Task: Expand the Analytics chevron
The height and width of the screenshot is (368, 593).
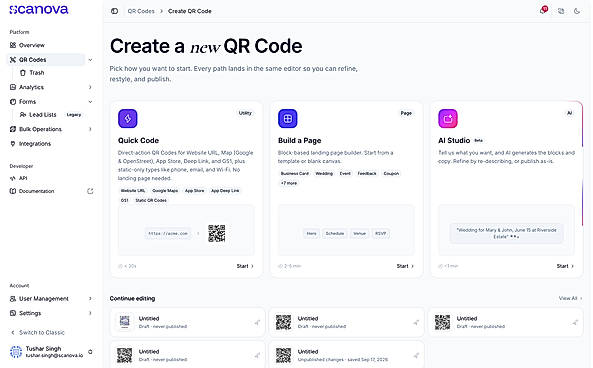Action: point(90,87)
